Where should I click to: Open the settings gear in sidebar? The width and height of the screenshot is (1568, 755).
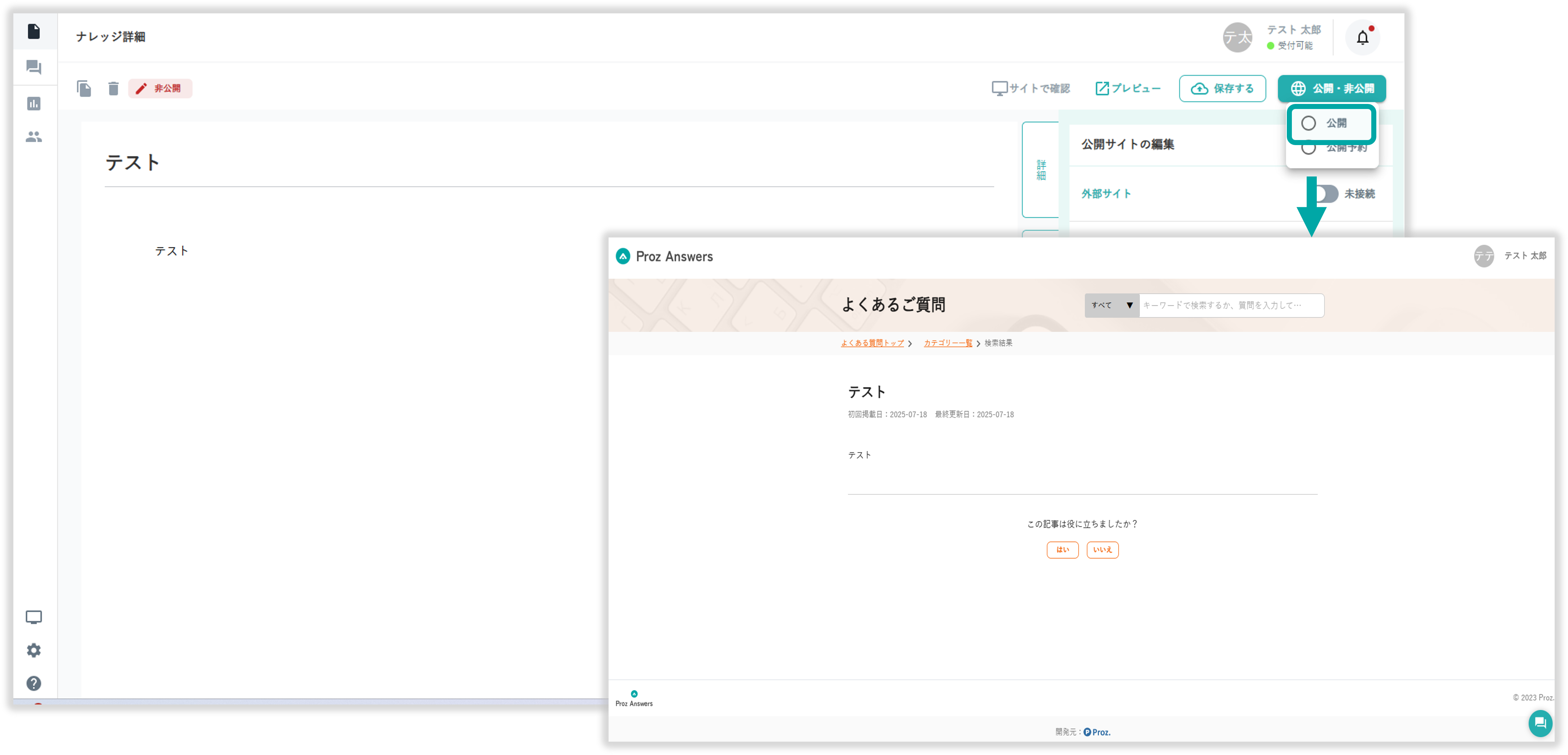coord(34,650)
